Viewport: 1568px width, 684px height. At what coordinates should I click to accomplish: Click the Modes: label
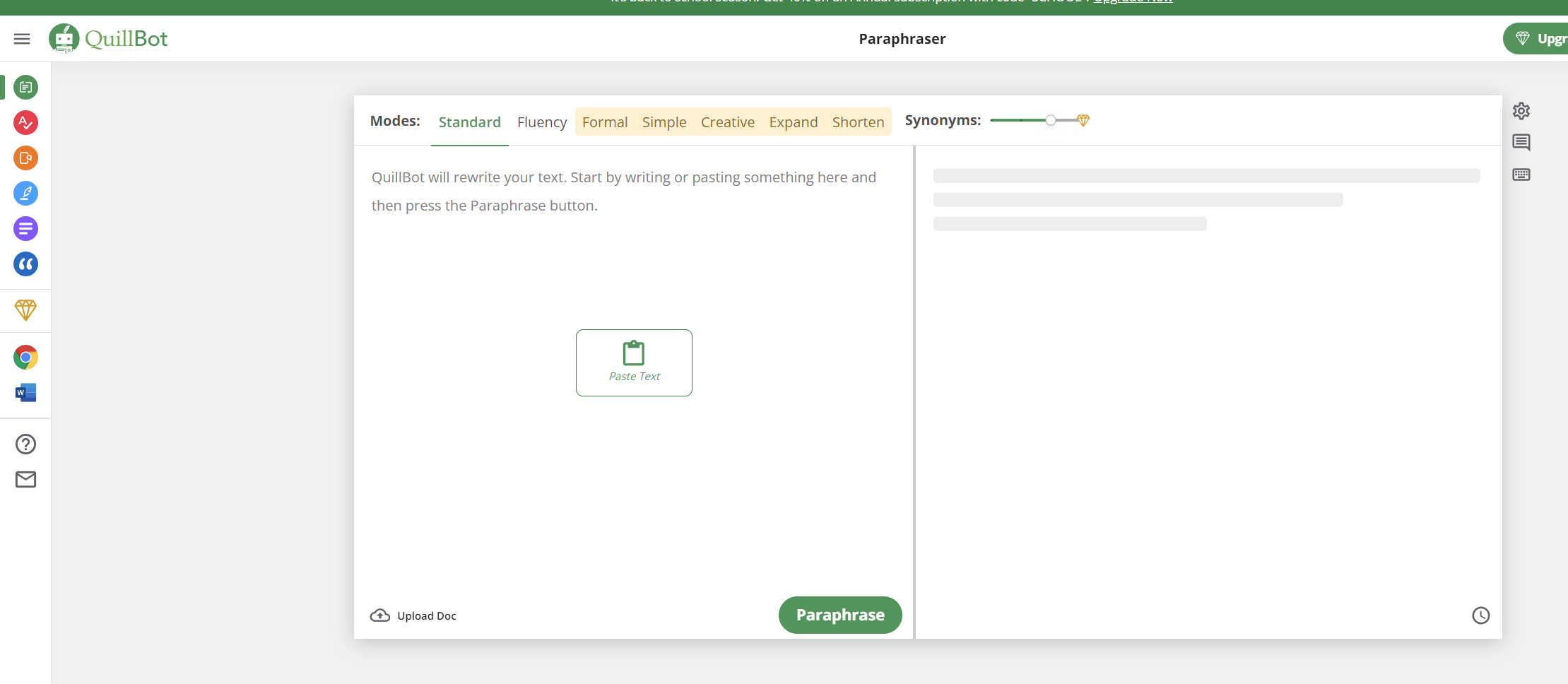tap(395, 121)
